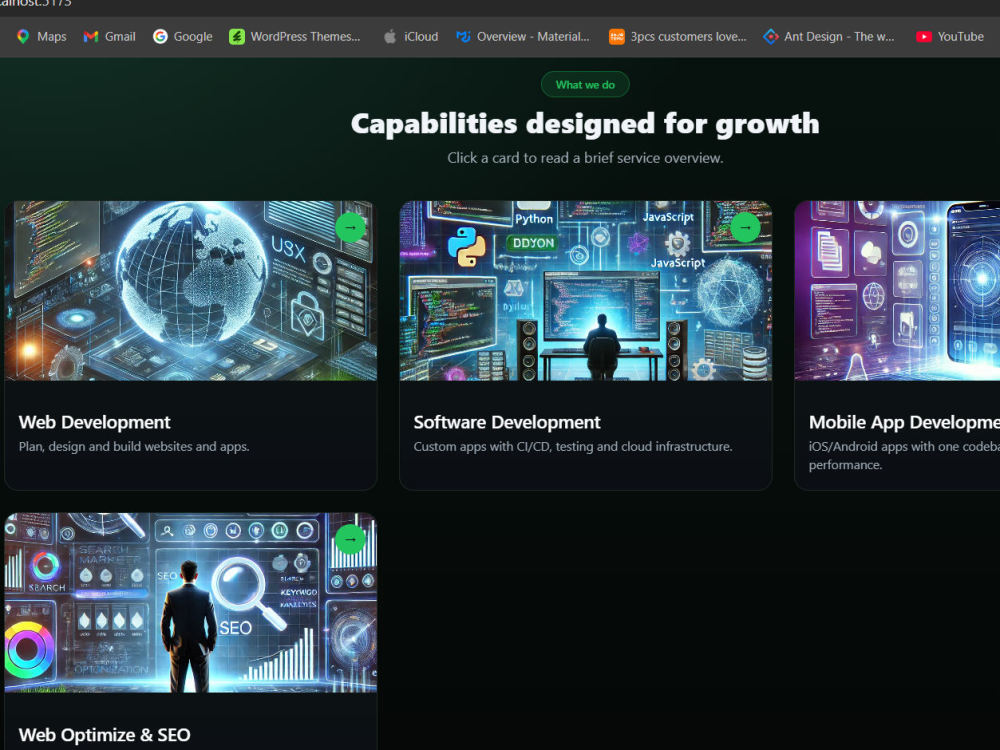Click the 'What we do' pill badge
Viewport: 1000px width, 750px height.
(585, 84)
